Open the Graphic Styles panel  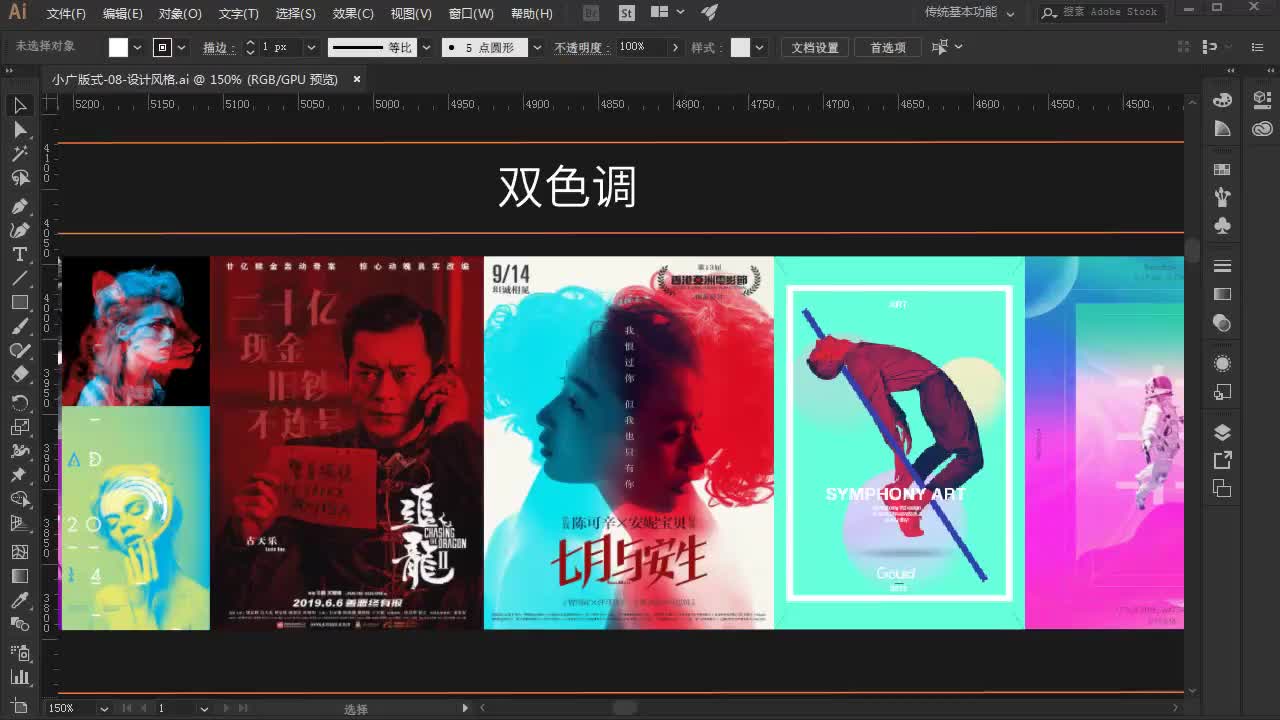coord(1222,392)
